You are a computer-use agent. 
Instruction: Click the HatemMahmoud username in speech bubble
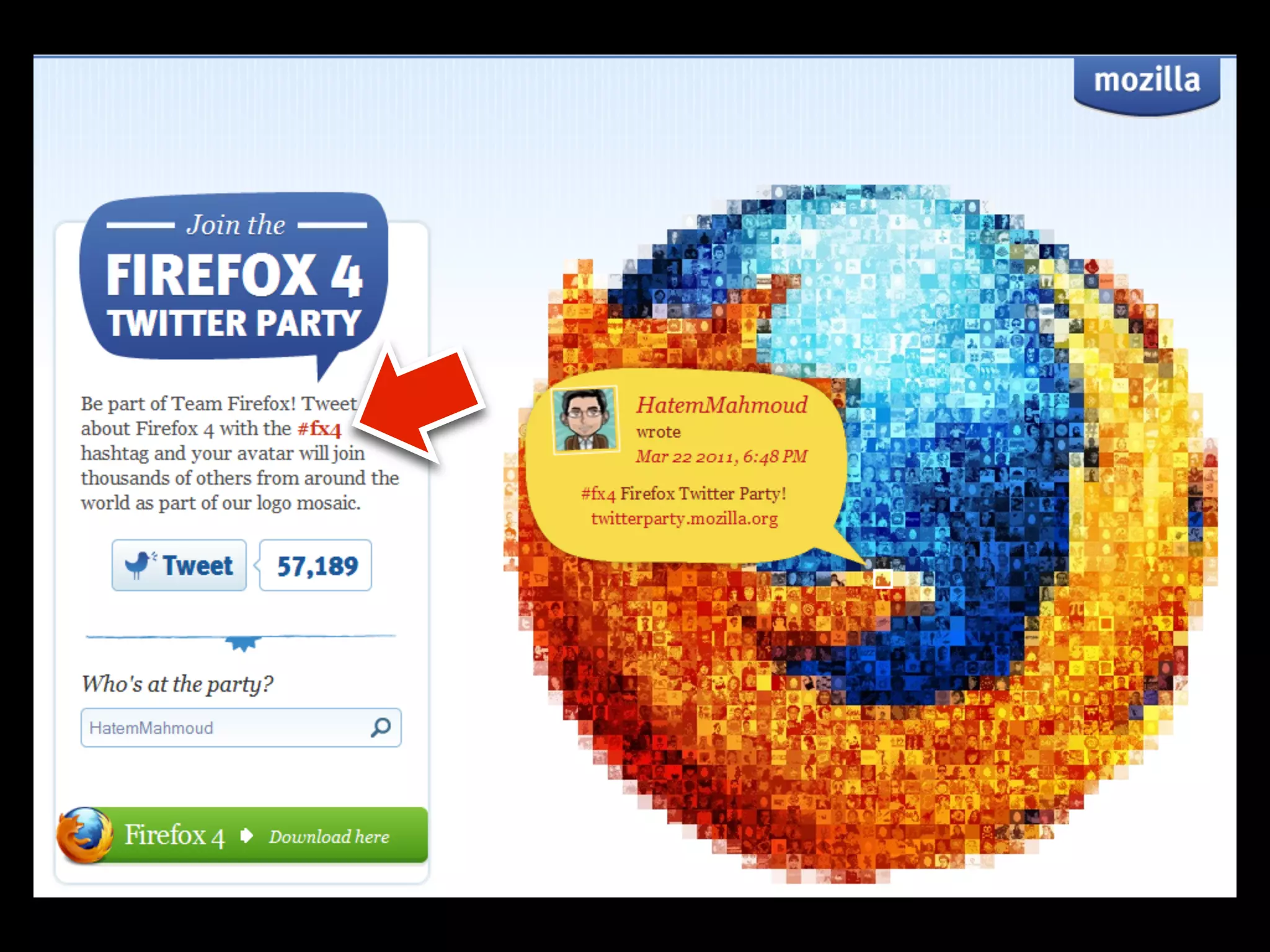click(721, 405)
